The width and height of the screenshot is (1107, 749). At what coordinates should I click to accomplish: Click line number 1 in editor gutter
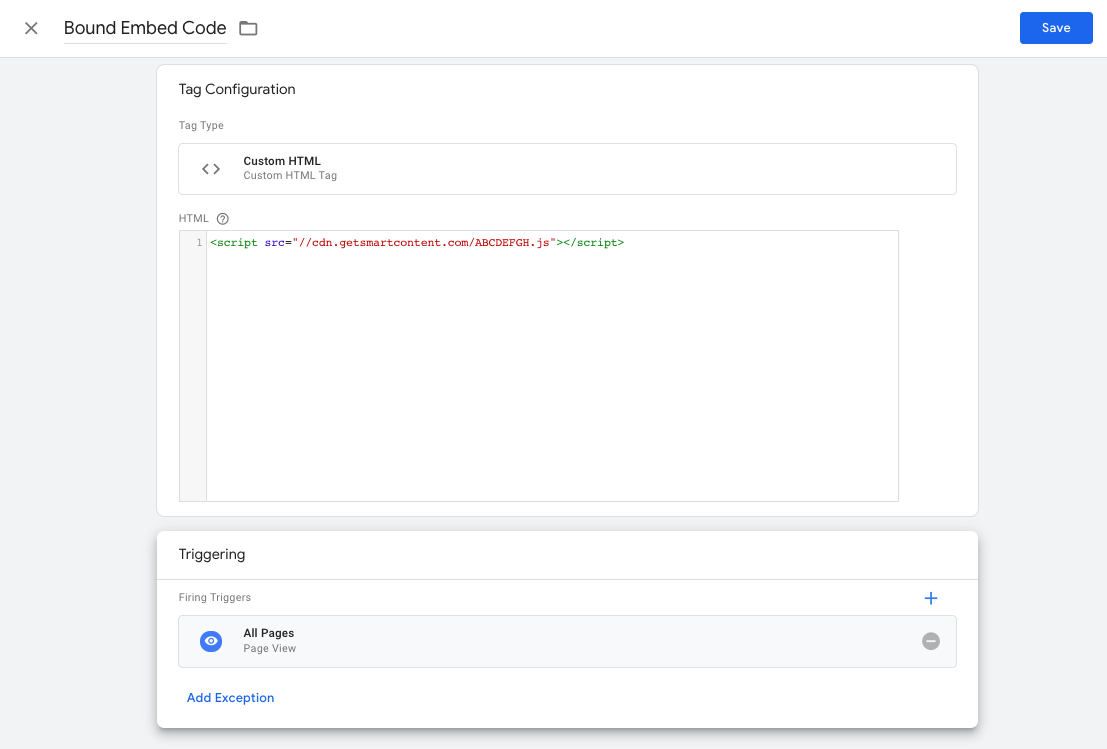tap(199, 243)
